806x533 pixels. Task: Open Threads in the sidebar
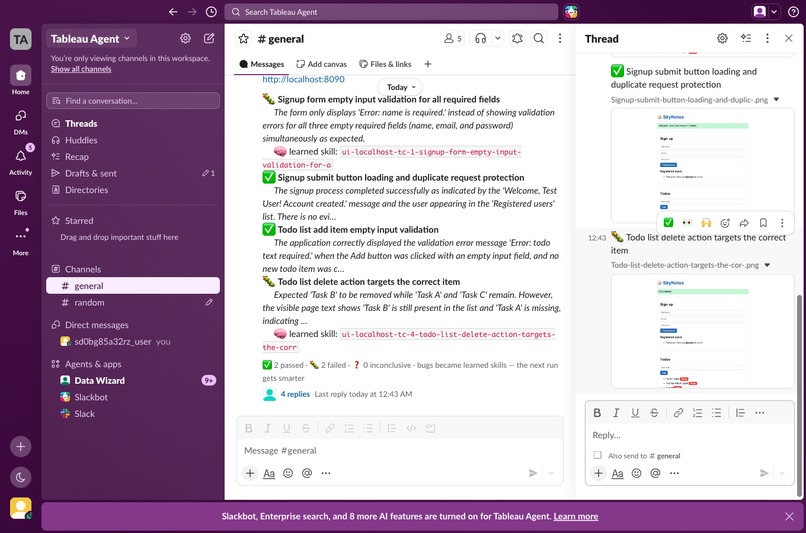[x=133, y=123]
